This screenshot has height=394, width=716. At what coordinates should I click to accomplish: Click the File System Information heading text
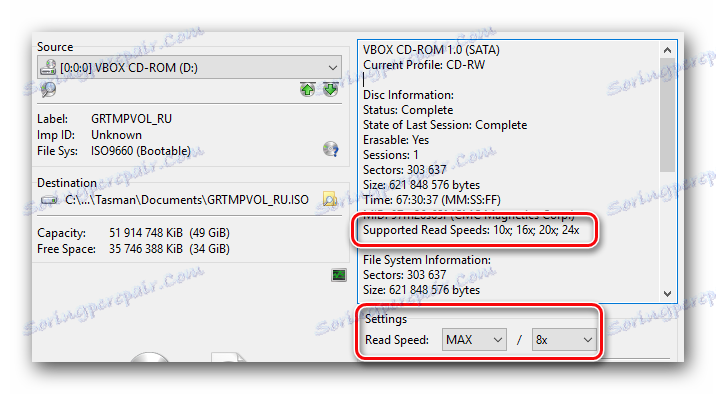426,260
